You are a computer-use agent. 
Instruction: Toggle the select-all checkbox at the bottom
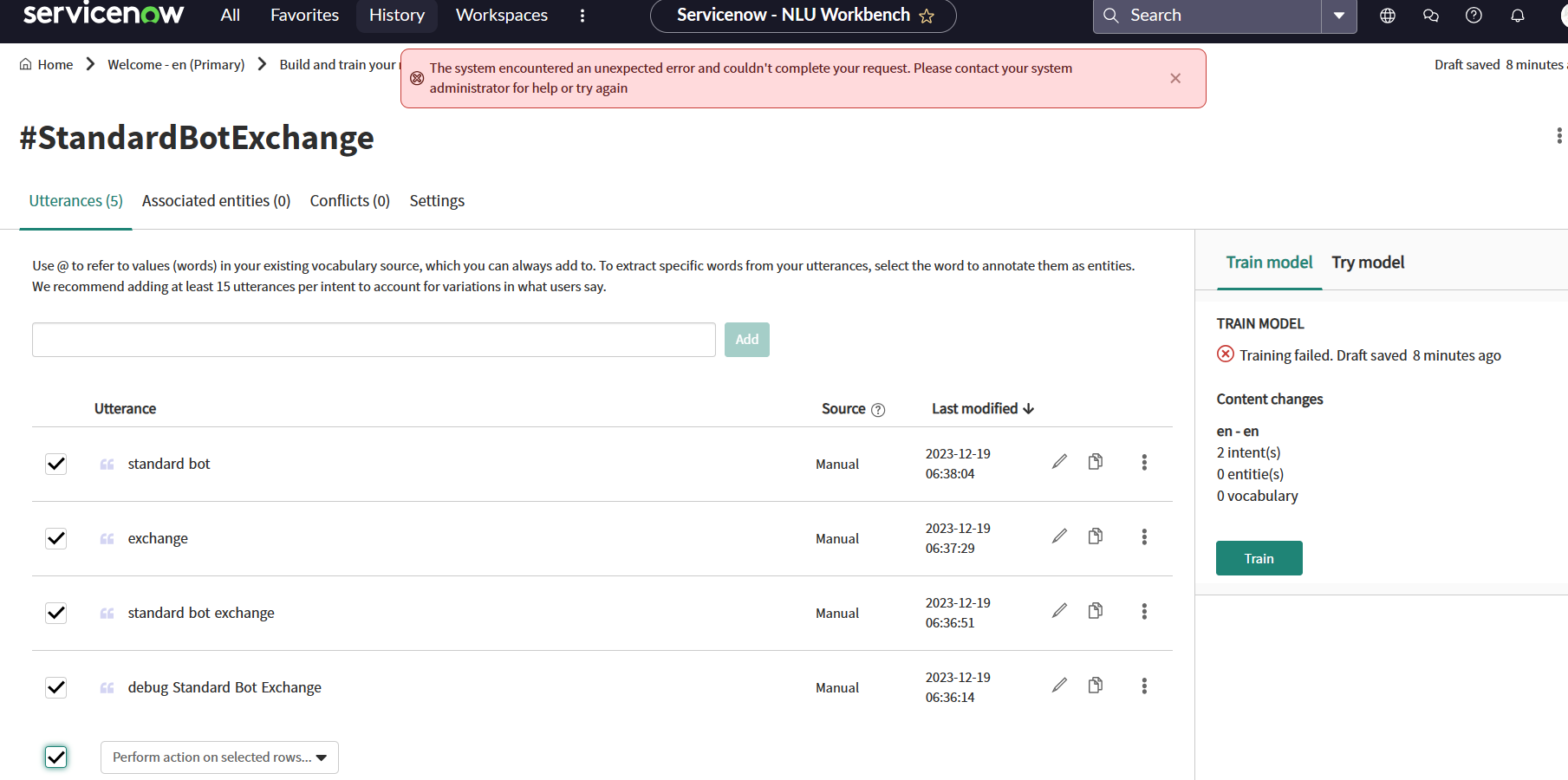[55, 757]
